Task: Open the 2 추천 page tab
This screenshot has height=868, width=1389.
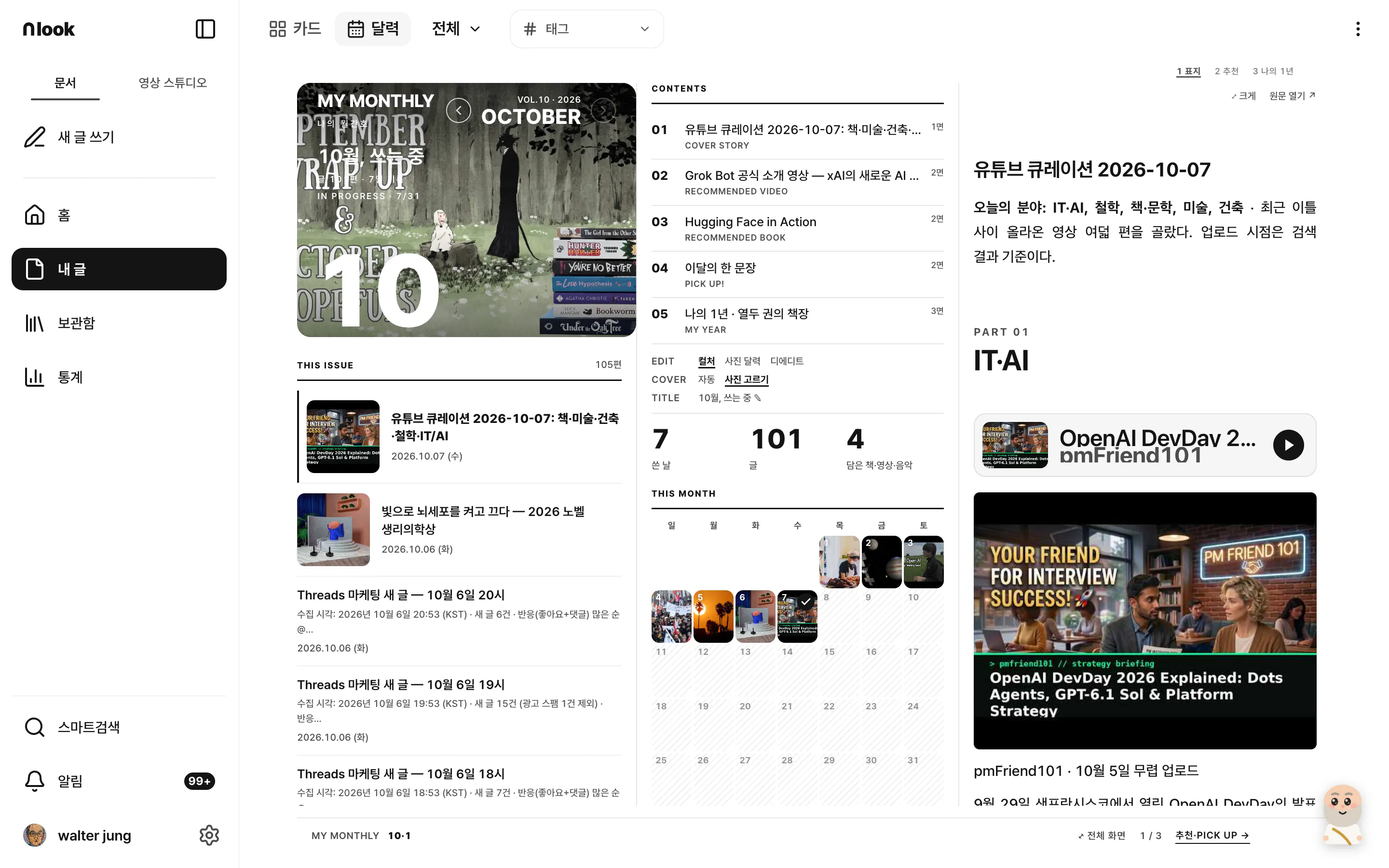Action: coord(1226,71)
